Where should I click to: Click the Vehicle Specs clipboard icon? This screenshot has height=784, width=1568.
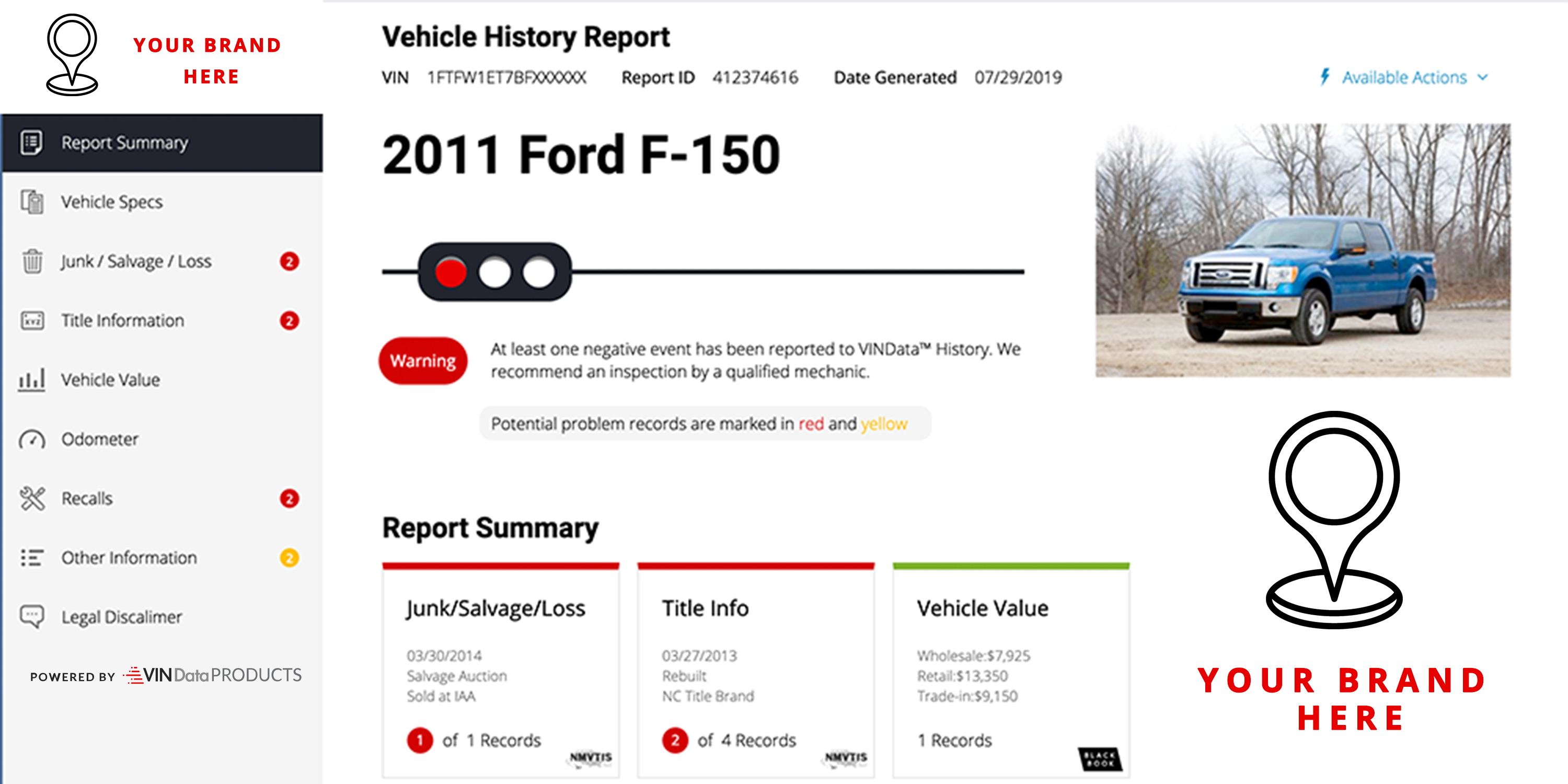32,201
